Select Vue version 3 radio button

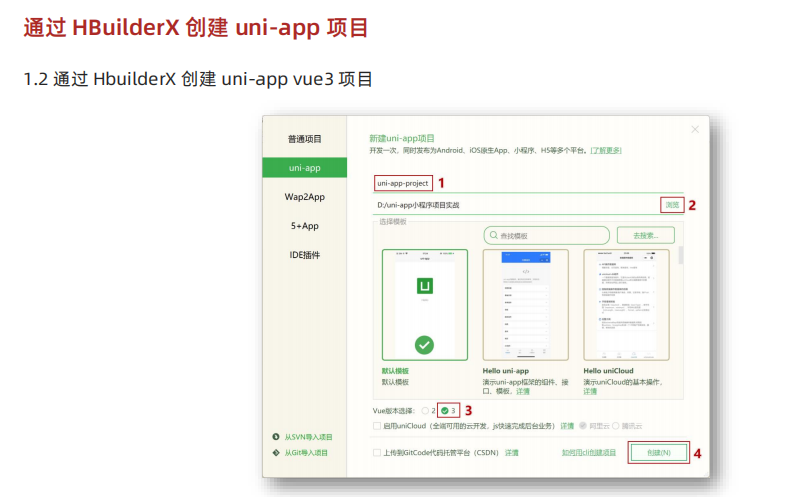(x=445, y=411)
